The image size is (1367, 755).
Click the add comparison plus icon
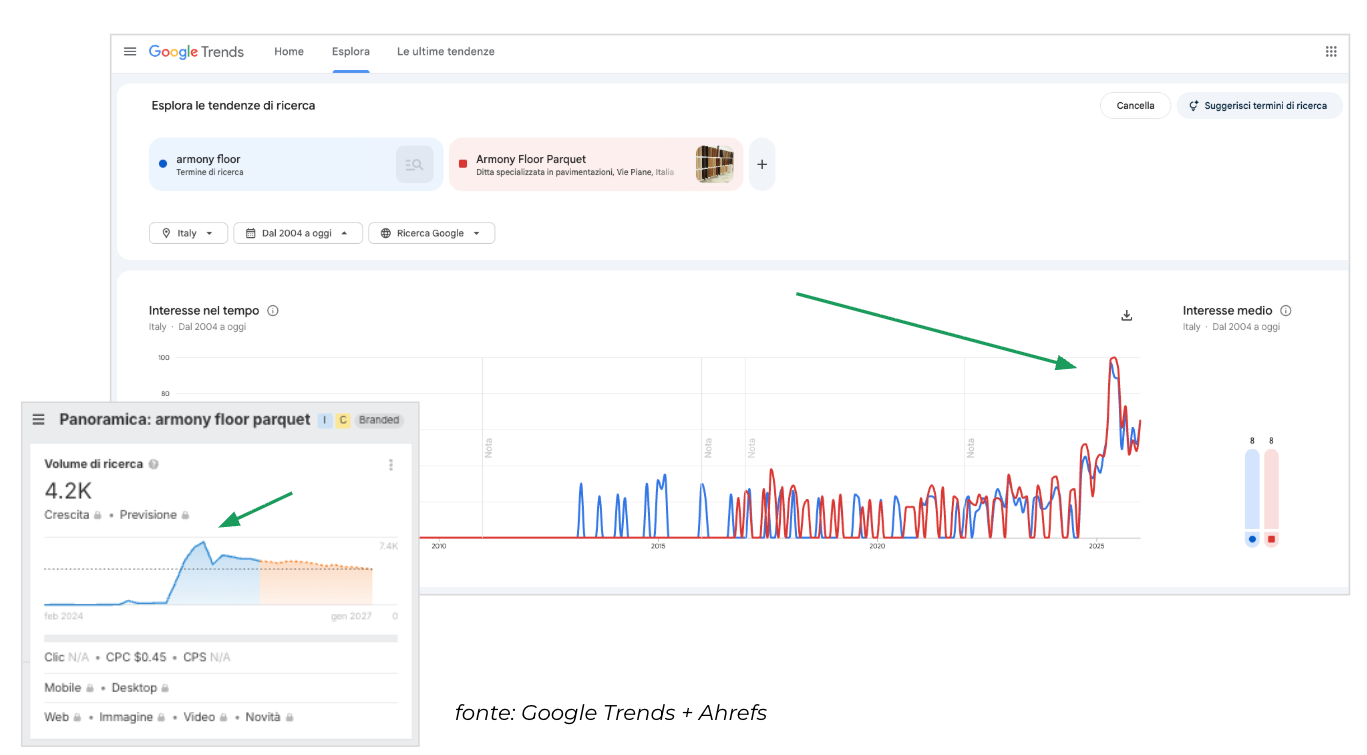point(762,164)
